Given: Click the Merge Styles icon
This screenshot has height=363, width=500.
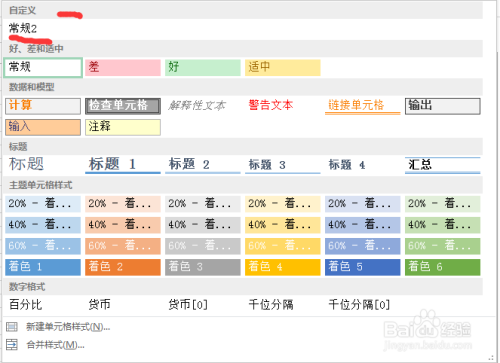Looking at the screenshot, I should click(x=12, y=344).
